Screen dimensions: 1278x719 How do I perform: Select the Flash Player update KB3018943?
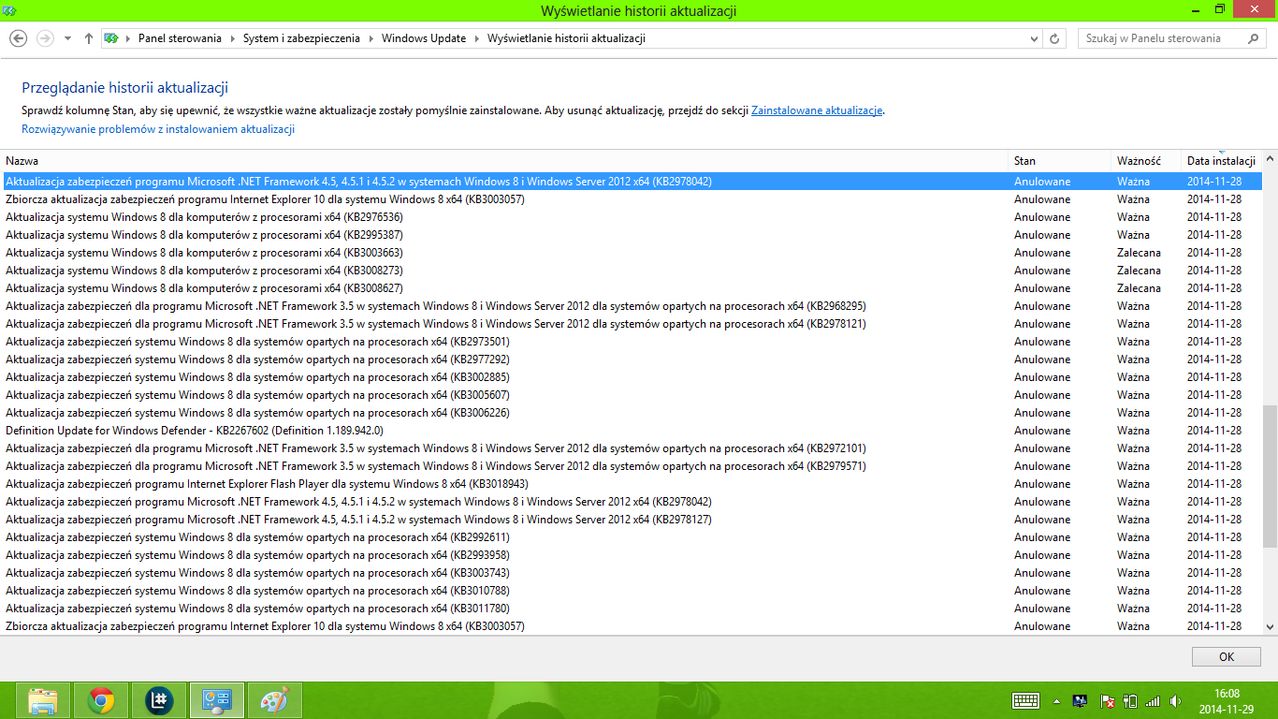[631, 484]
